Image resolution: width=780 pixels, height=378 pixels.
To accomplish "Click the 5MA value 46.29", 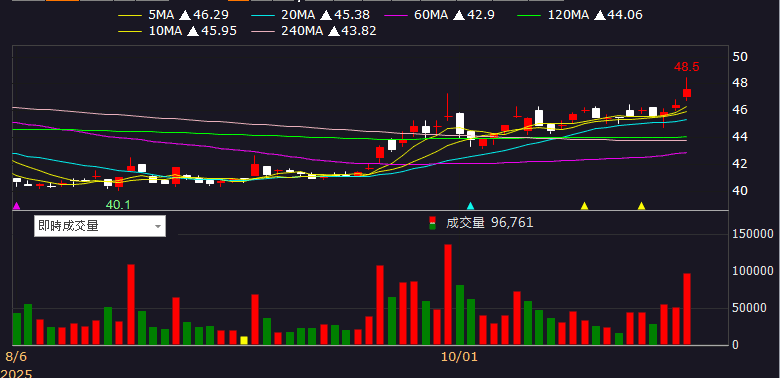I will point(211,15).
